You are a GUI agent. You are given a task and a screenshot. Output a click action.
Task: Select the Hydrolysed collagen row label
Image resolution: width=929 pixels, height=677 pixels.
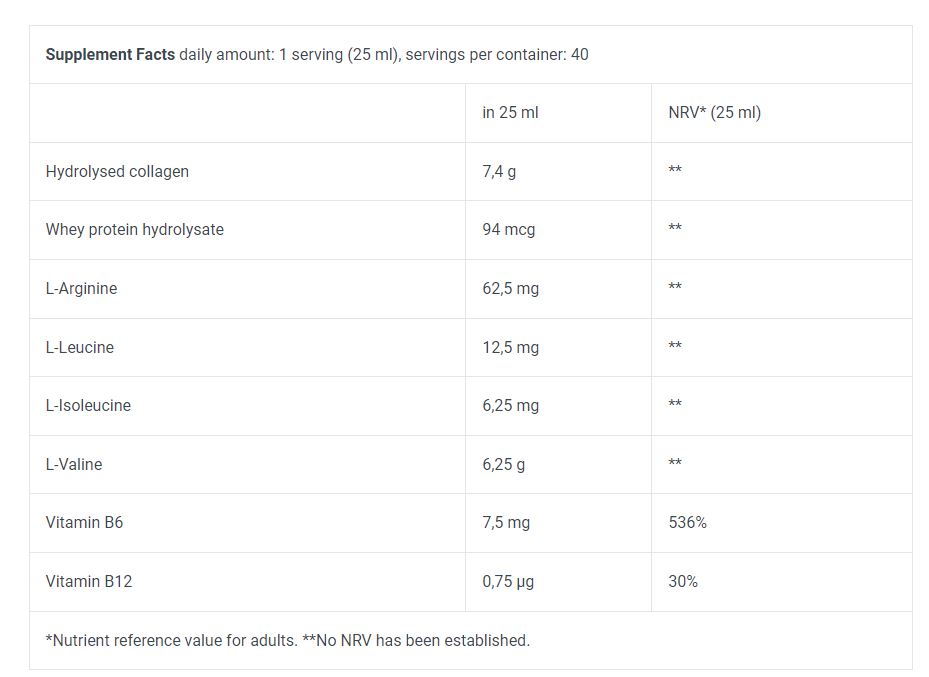point(117,171)
